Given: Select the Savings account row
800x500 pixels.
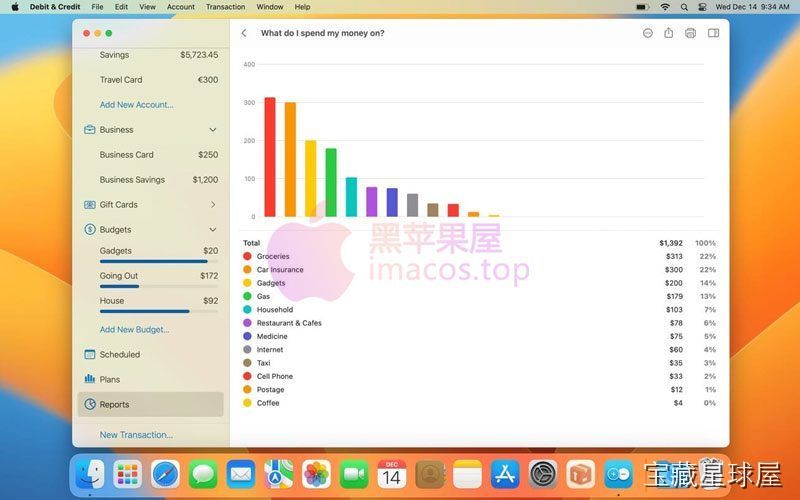Looking at the screenshot, I should pos(151,55).
